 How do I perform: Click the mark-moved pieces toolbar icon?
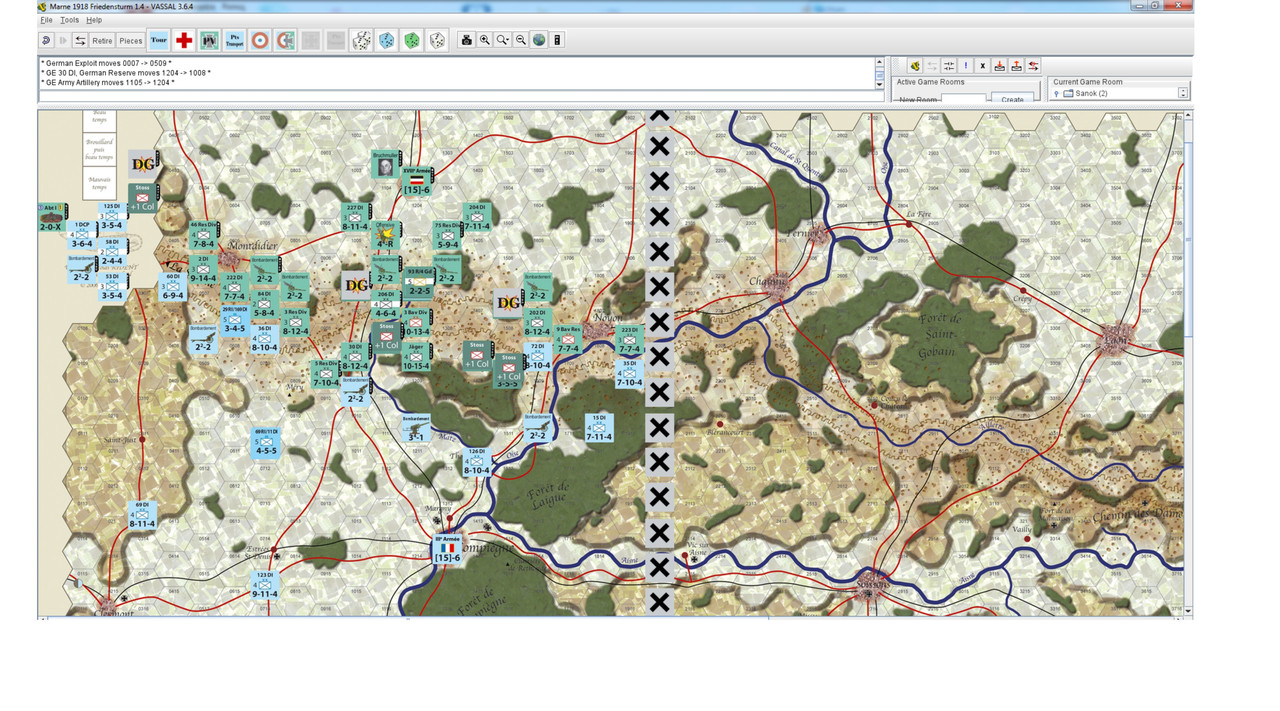click(x=557, y=40)
